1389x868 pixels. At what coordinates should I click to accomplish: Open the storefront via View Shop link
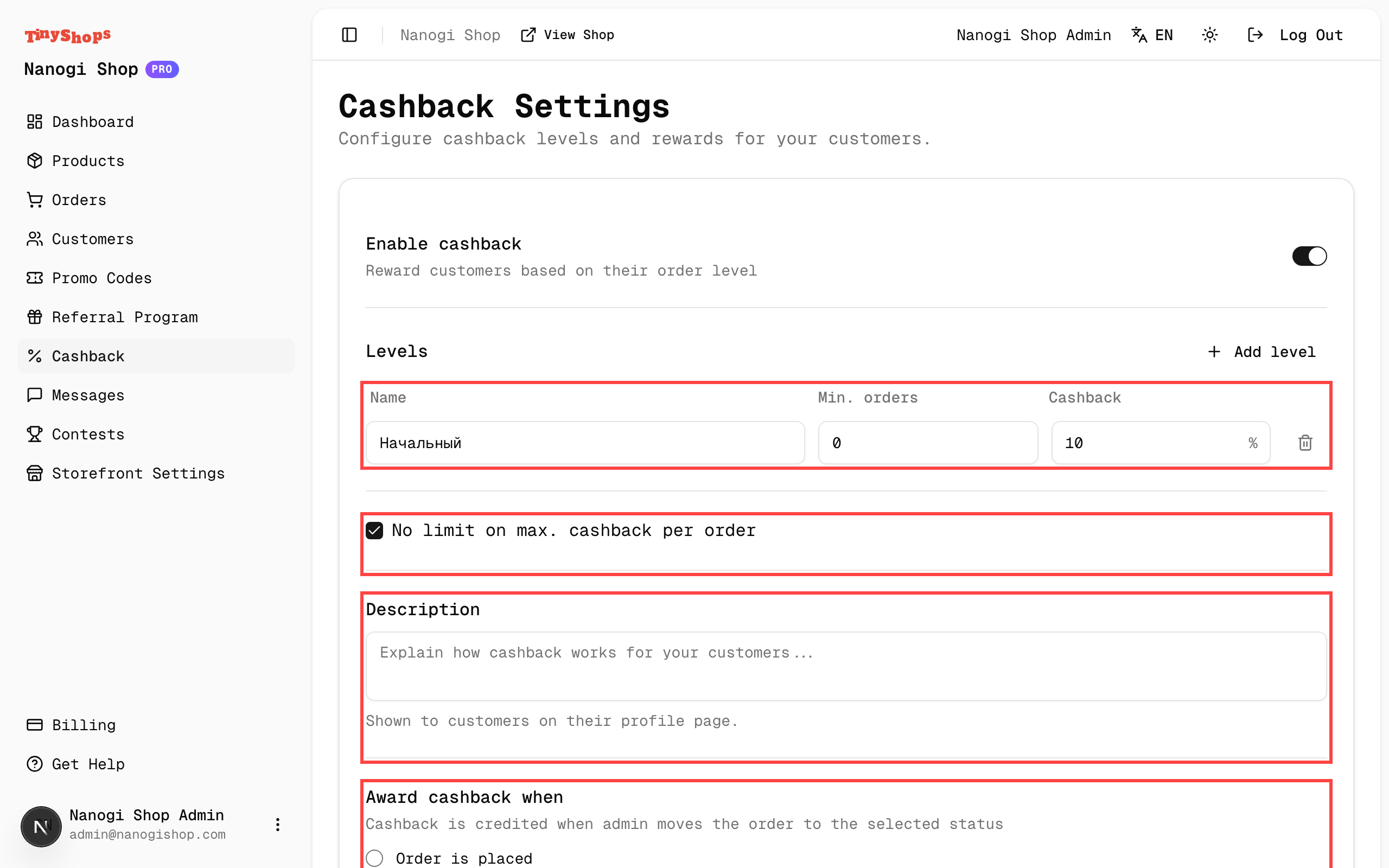567,35
